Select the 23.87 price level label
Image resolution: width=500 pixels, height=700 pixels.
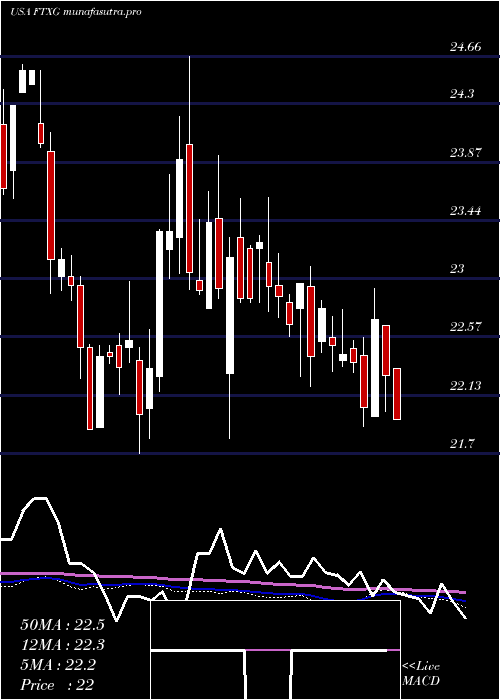click(x=466, y=153)
